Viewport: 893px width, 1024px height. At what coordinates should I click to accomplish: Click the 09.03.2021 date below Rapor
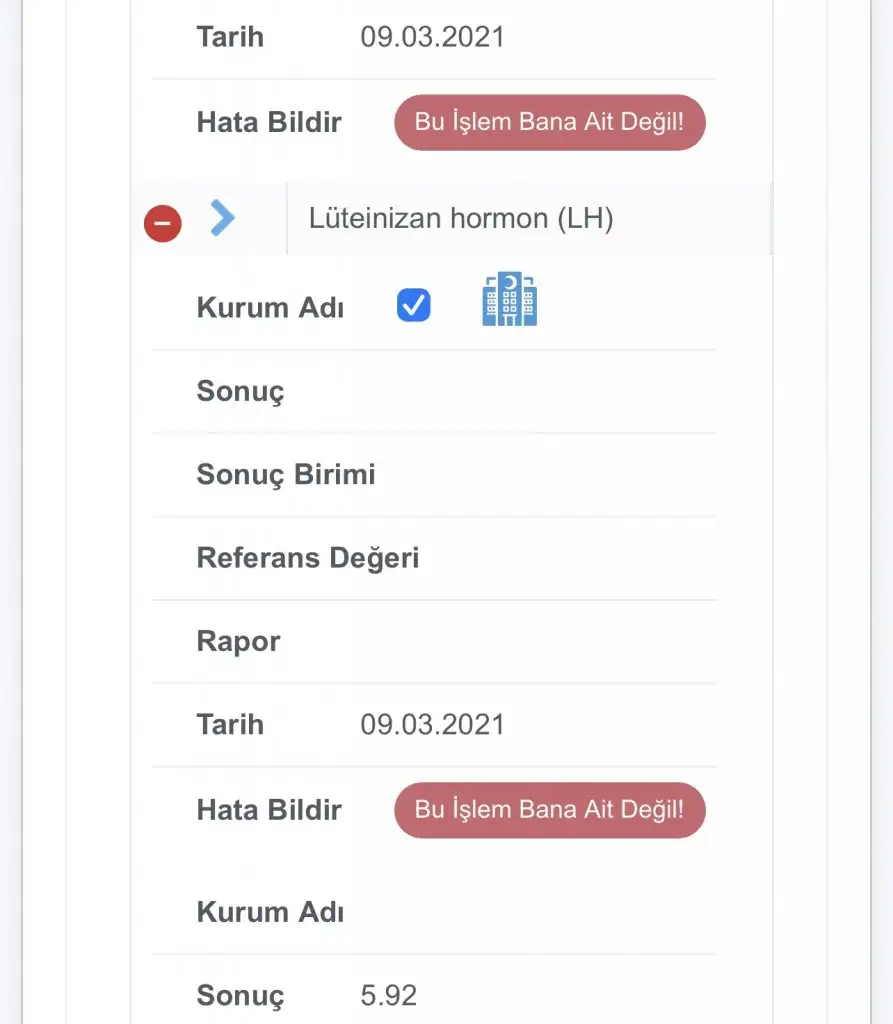[432, 724]
